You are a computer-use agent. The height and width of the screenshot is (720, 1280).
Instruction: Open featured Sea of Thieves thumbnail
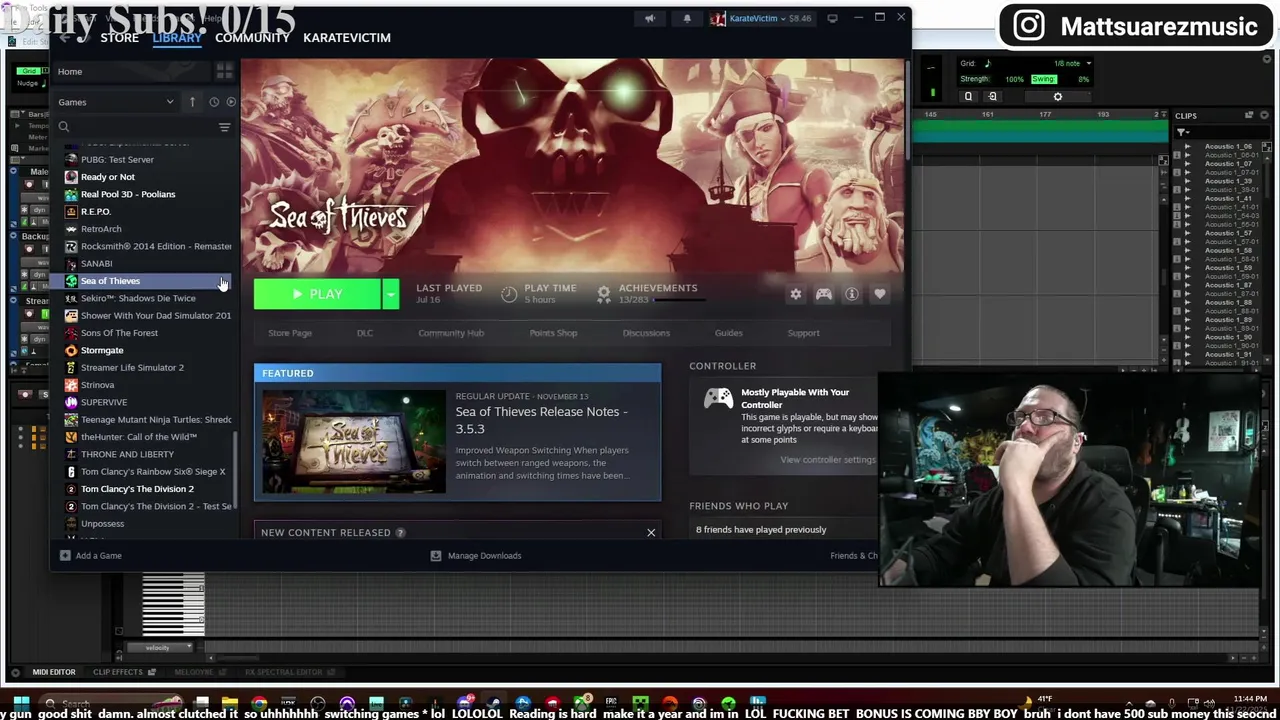354,441
